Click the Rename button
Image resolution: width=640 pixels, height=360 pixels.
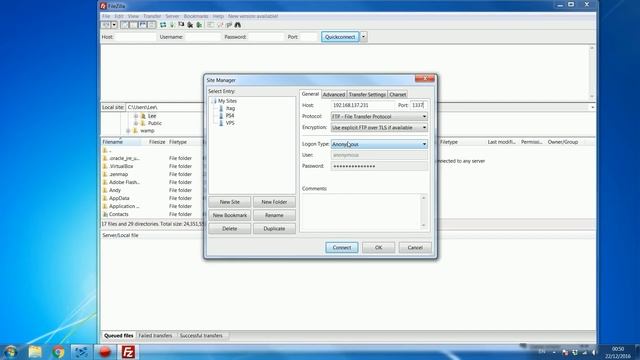click(x=274, y=215)
